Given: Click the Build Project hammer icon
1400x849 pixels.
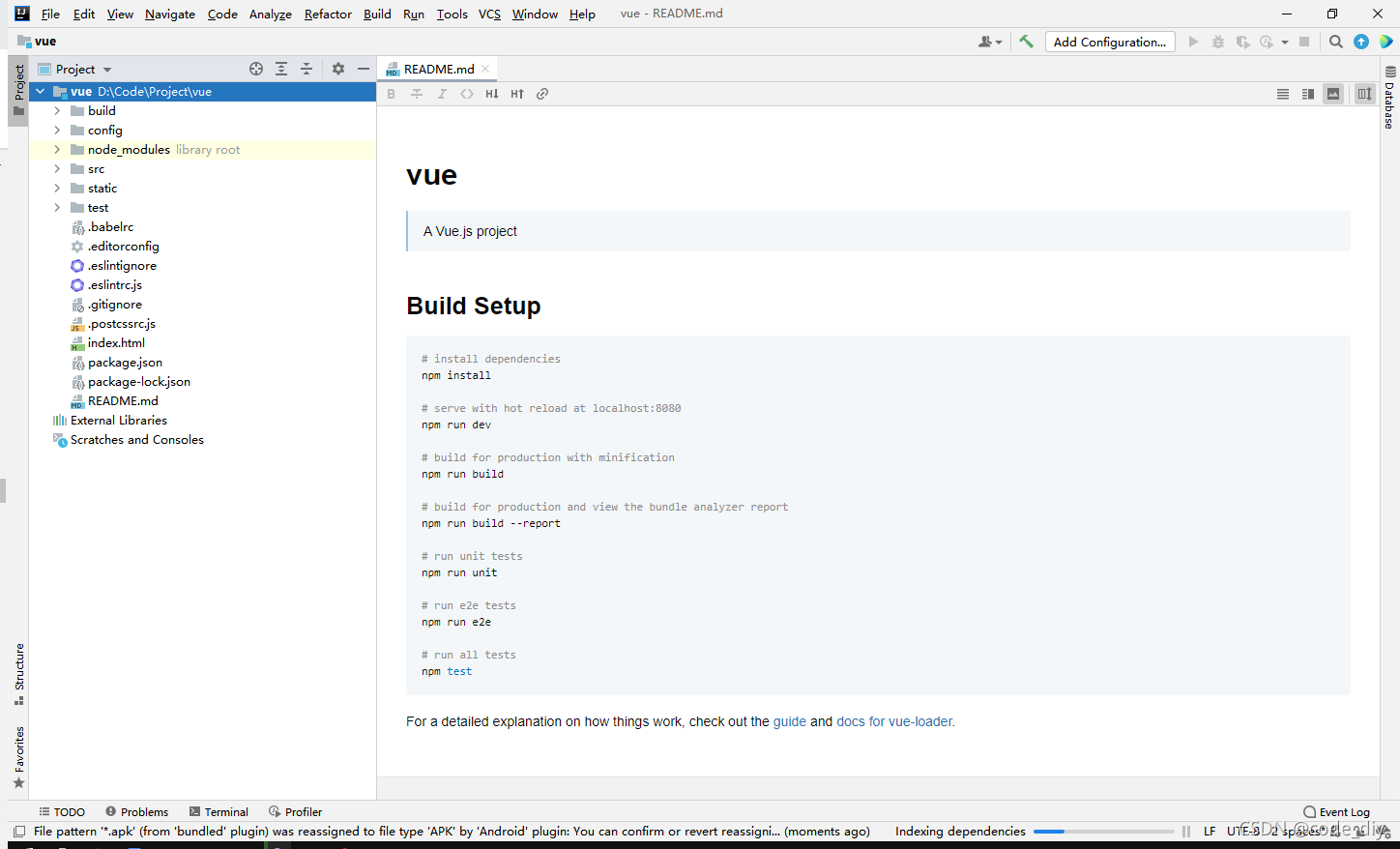Looking at the screenshot, I should click(x=1026, y=42).
